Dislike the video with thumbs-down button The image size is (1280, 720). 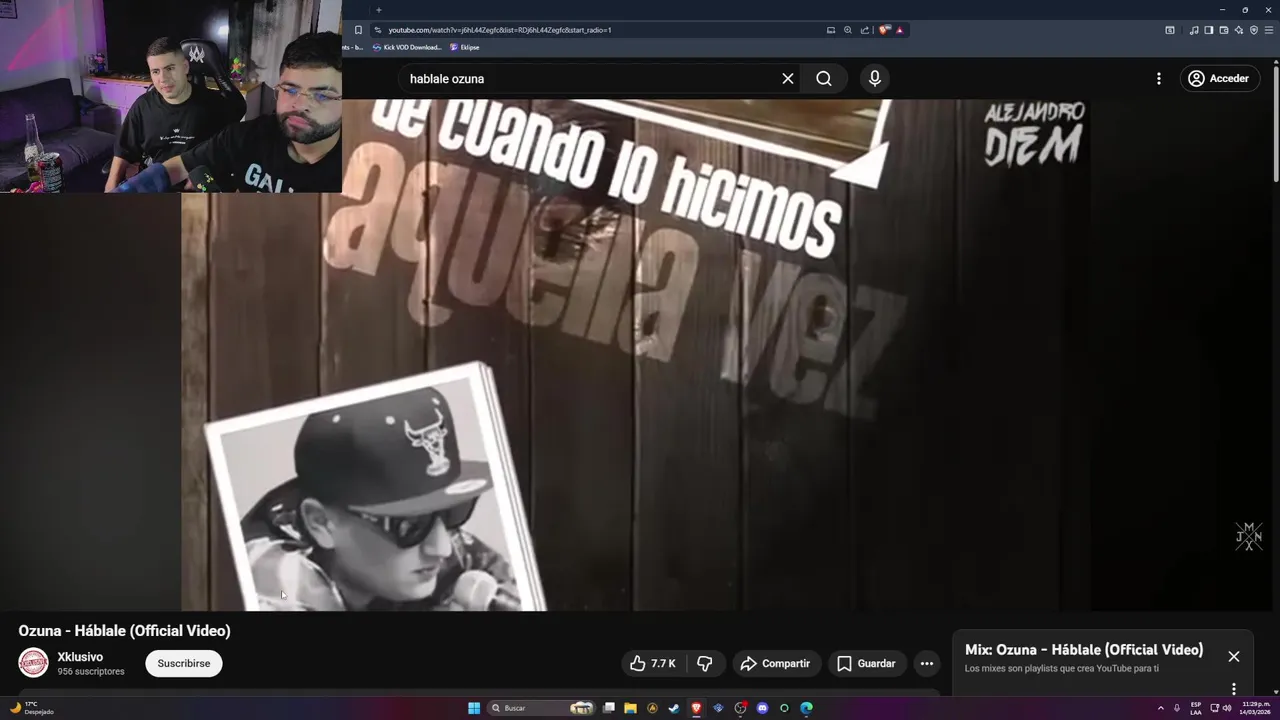(705, 663)
